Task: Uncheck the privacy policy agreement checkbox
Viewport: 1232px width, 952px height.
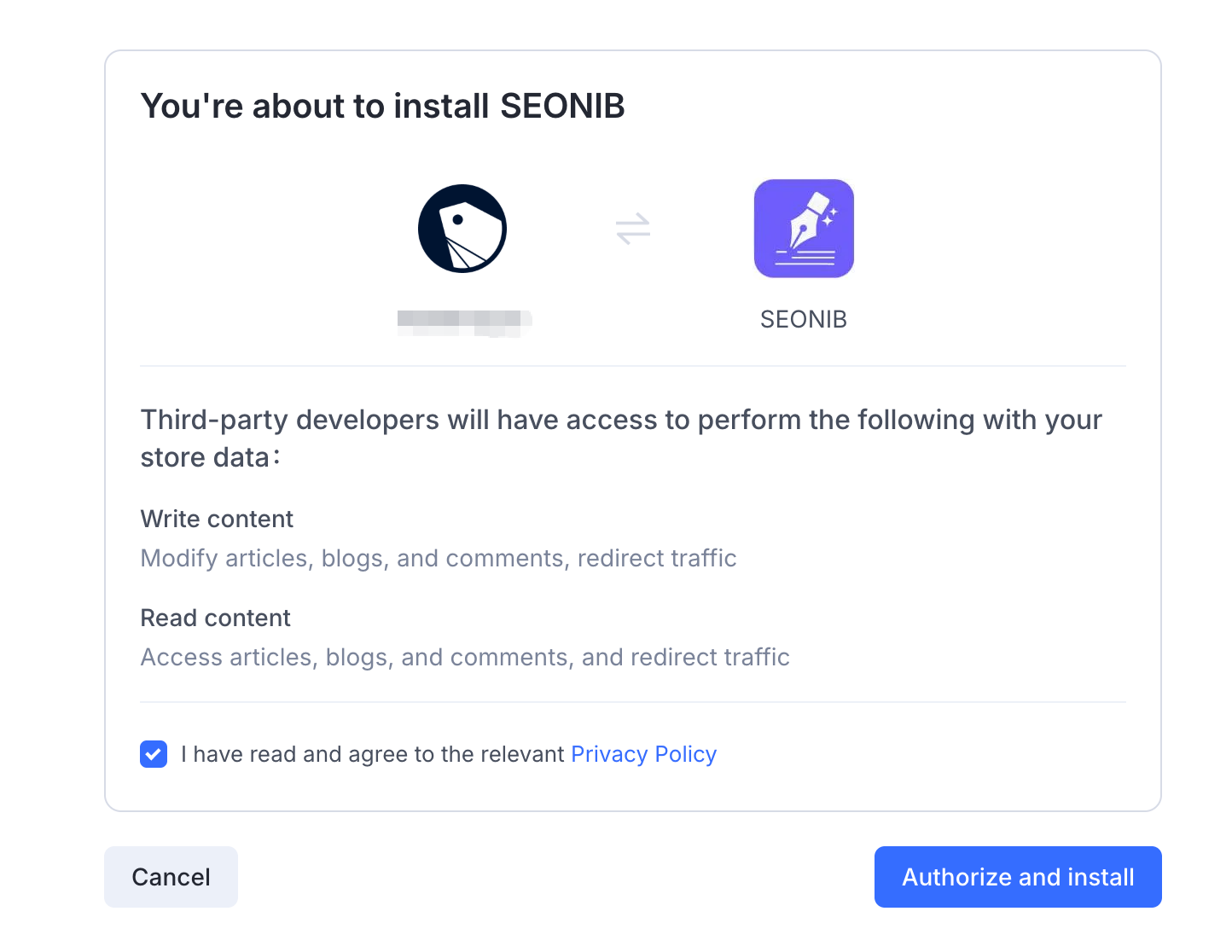Action: pyautogui.click(x=154, y=754)
